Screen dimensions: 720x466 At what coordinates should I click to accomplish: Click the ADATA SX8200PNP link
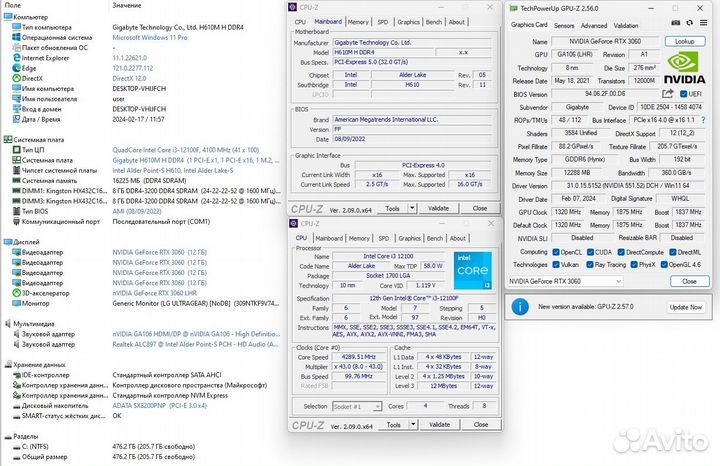(x=159, y=406)
